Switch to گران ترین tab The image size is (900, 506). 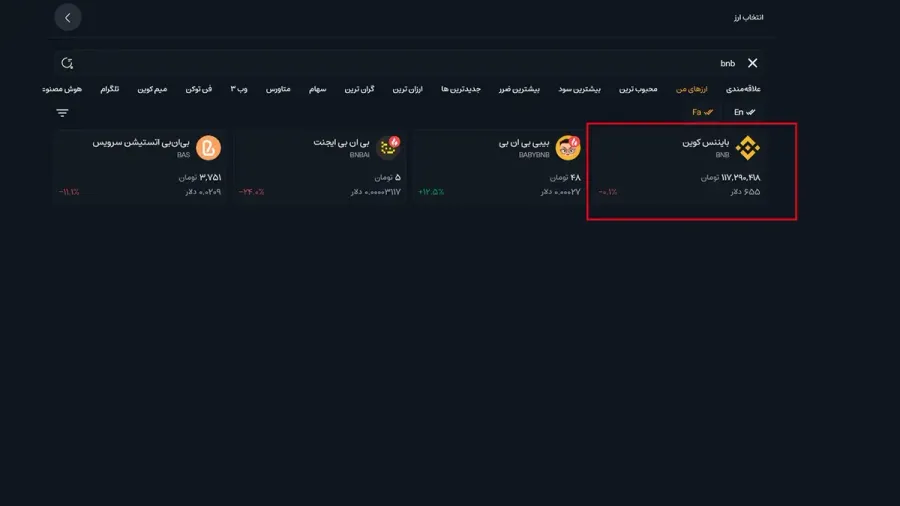[x=359, y=89]
